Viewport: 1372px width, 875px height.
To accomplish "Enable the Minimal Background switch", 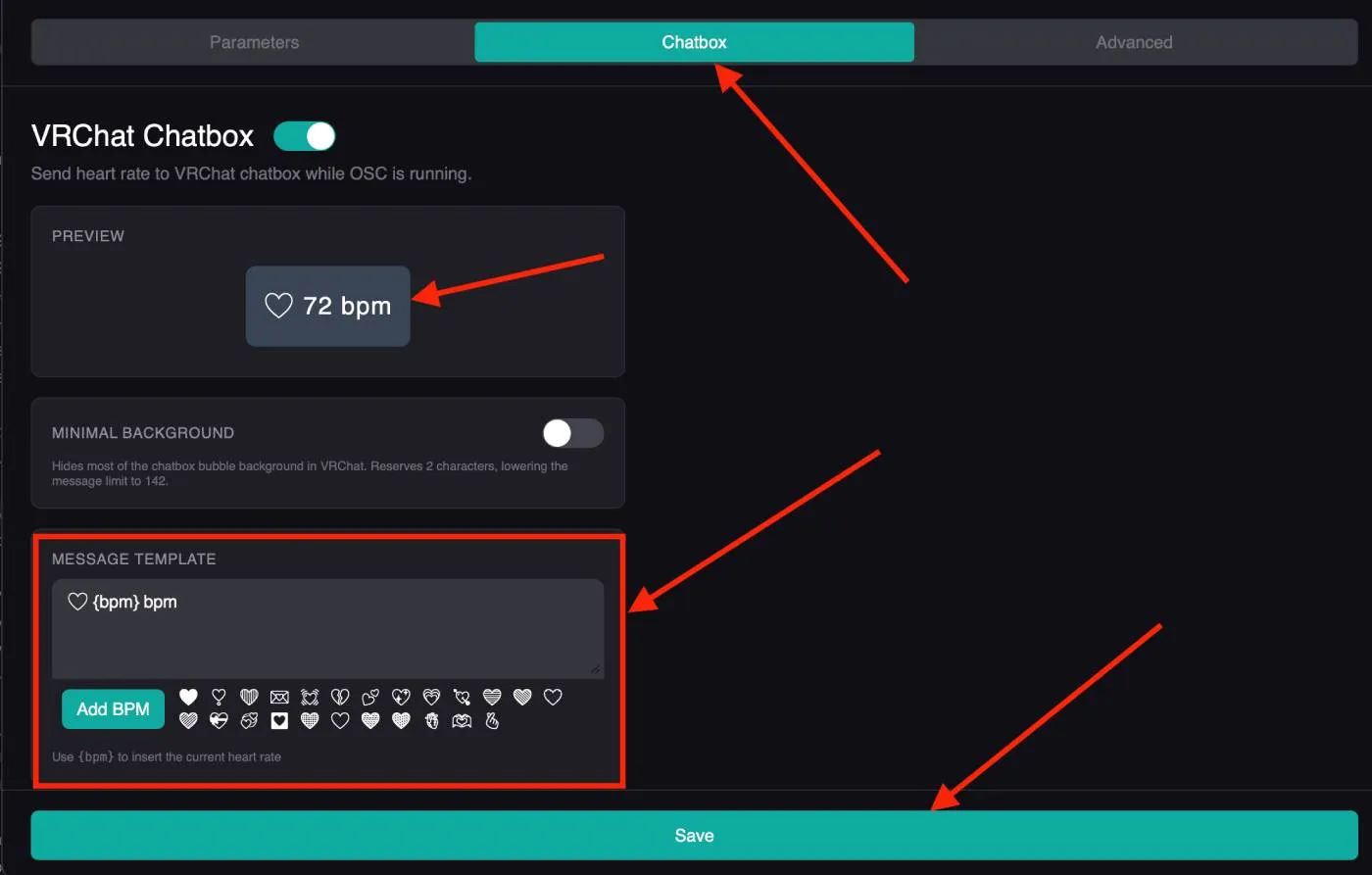I will pos(573,433).
